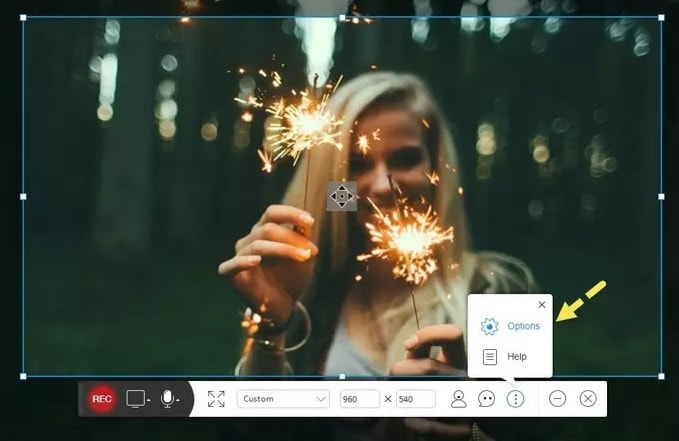This screenshot has width=679, height=441.
Task: Click the center move handle of capture area
Action: (342, 196)
